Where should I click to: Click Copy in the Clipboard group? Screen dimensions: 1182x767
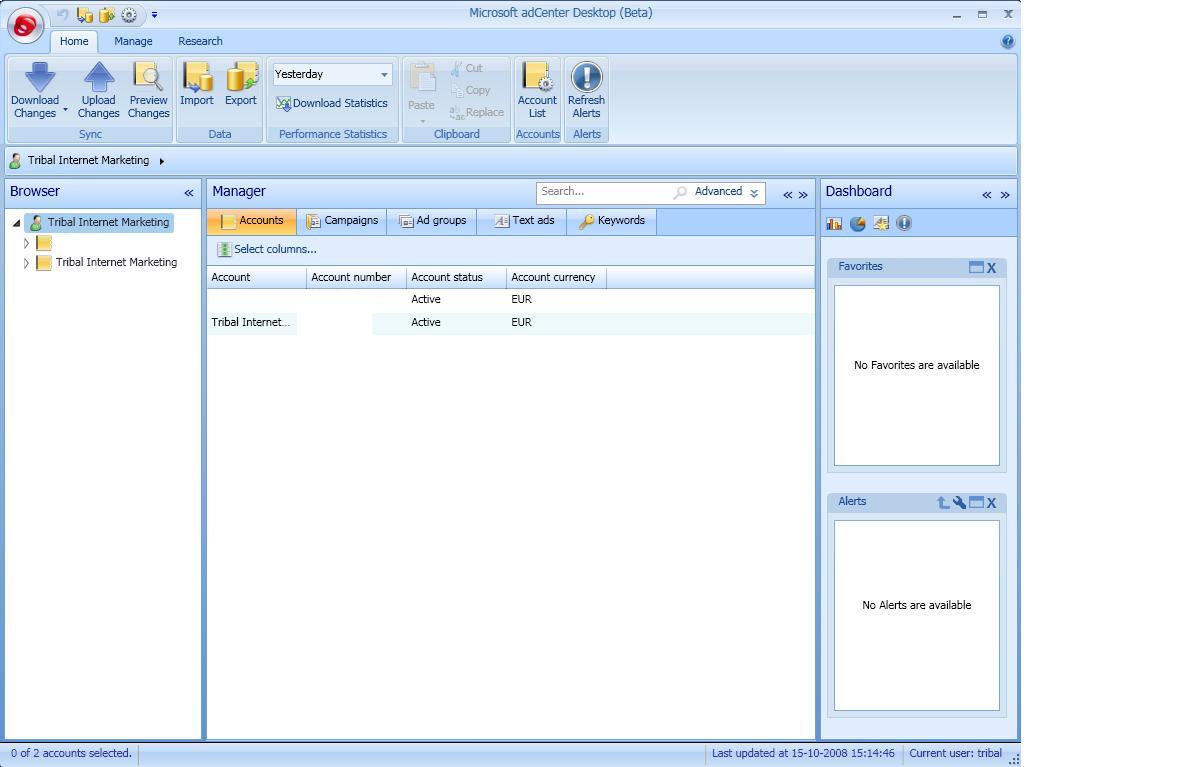[470, 91]
